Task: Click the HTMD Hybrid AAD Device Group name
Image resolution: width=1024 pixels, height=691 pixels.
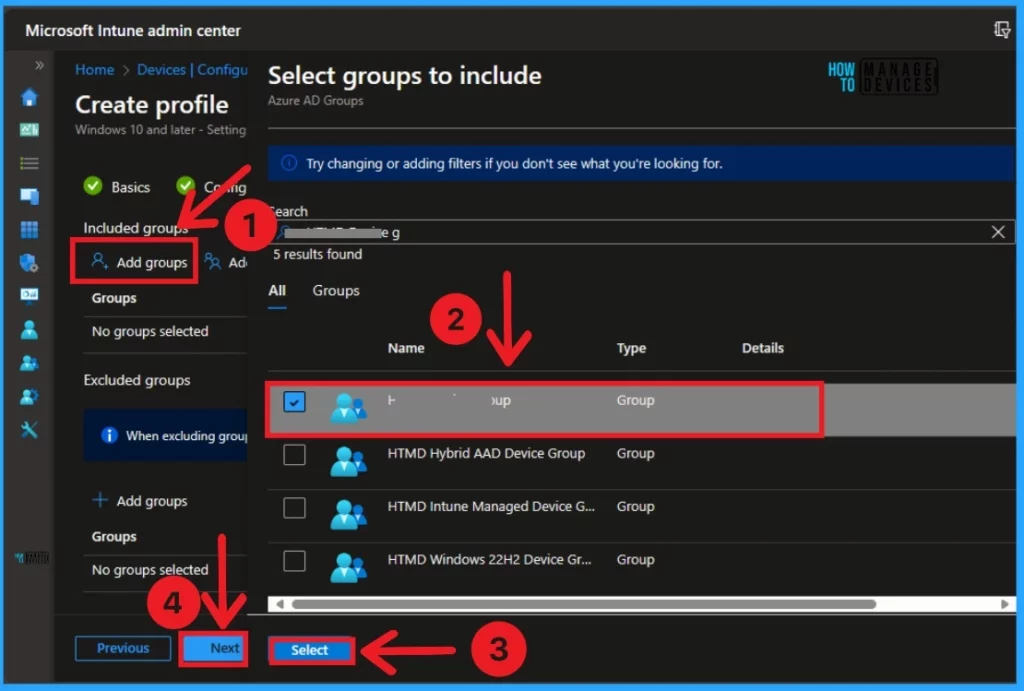Action: click(x=486, y=453)
